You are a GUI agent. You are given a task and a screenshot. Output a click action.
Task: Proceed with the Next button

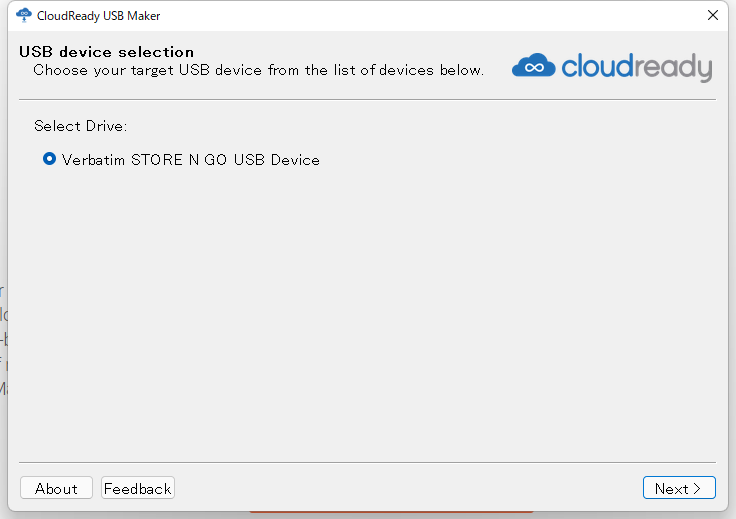(x=678, y=488)
